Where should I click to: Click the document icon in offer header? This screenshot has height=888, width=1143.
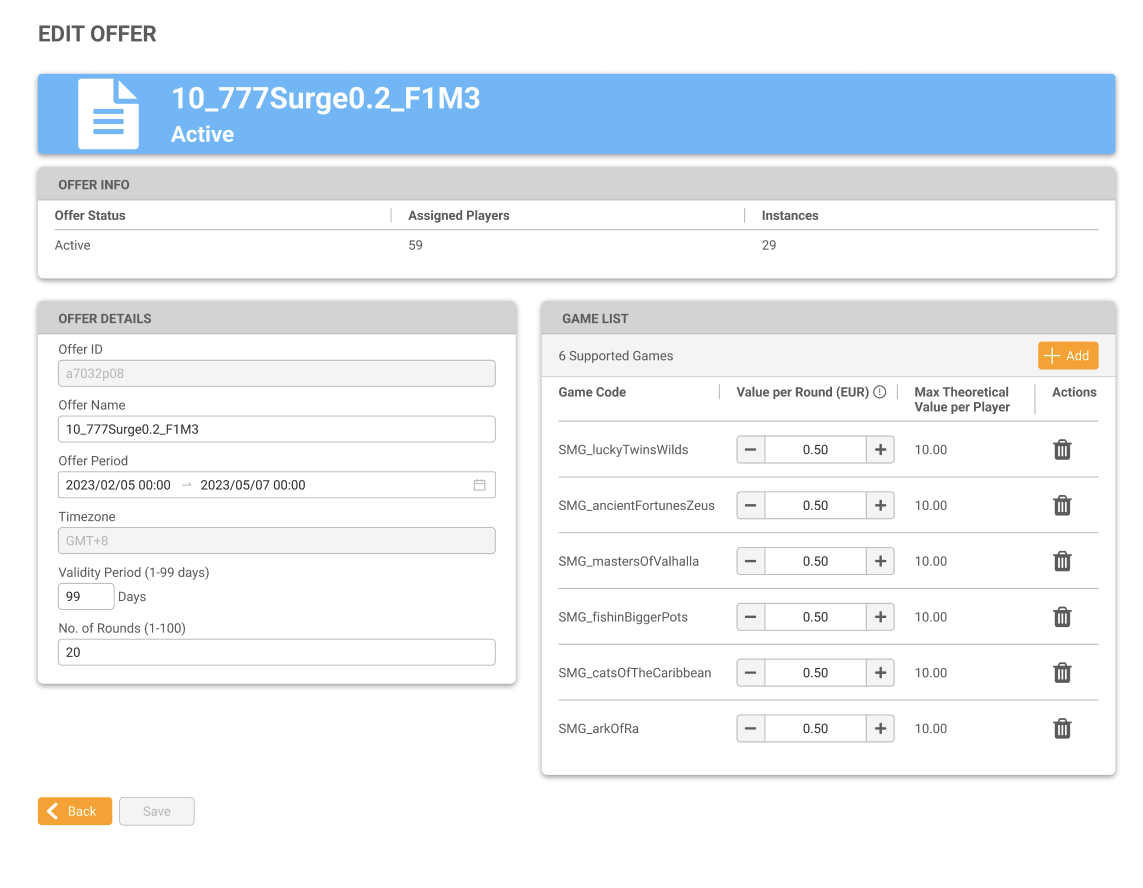108,114
